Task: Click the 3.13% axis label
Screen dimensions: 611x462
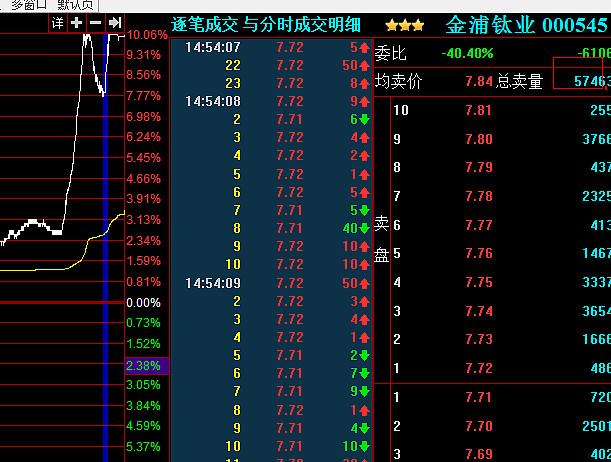Action: tap(143, 220)
